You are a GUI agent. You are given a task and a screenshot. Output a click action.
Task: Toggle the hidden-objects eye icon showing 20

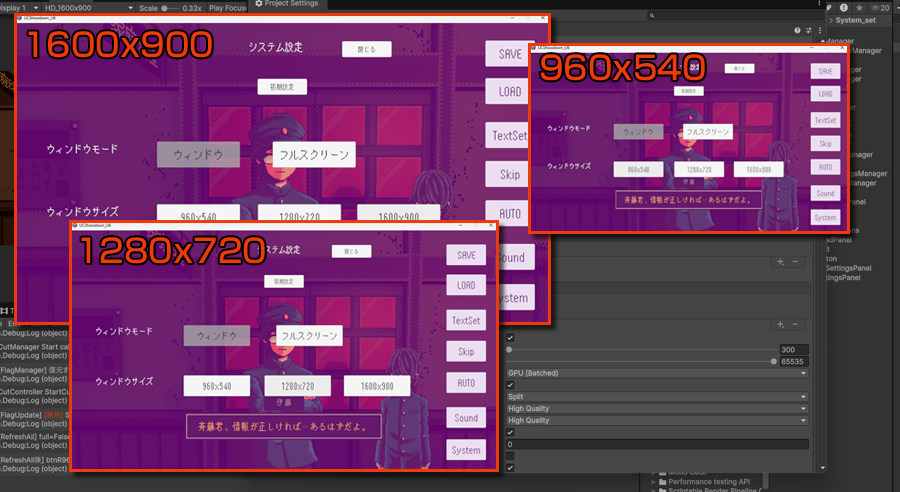click(x=880, y=6)
